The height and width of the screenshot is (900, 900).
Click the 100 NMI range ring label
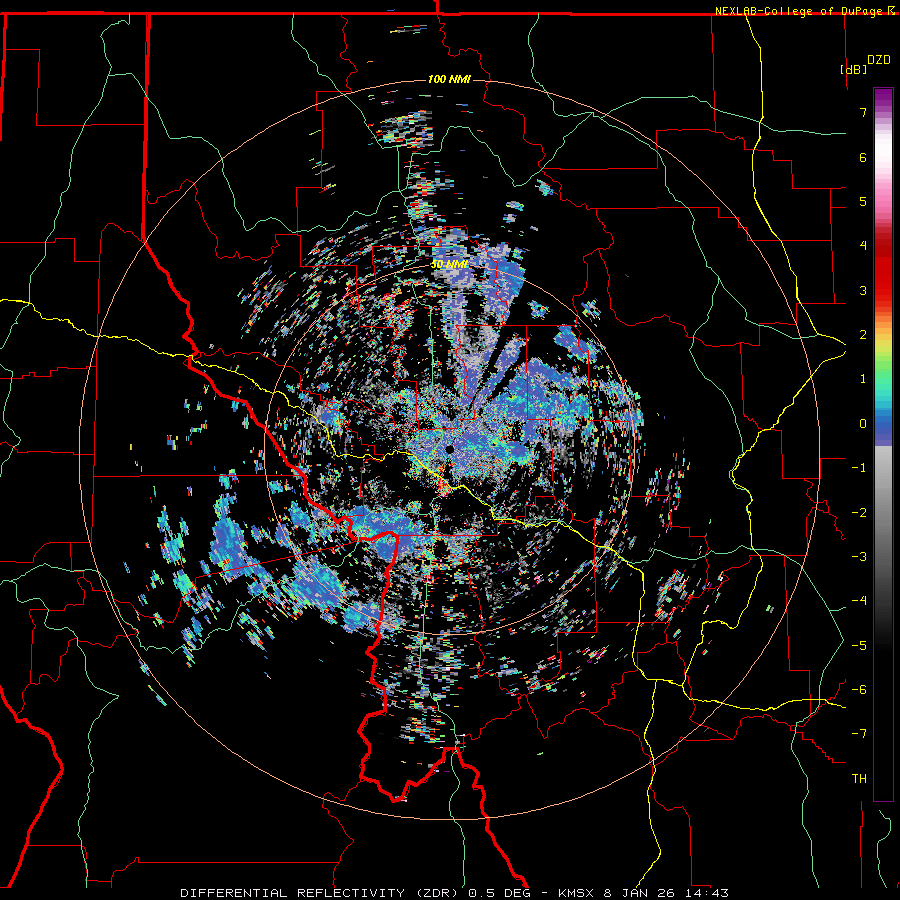449,79
